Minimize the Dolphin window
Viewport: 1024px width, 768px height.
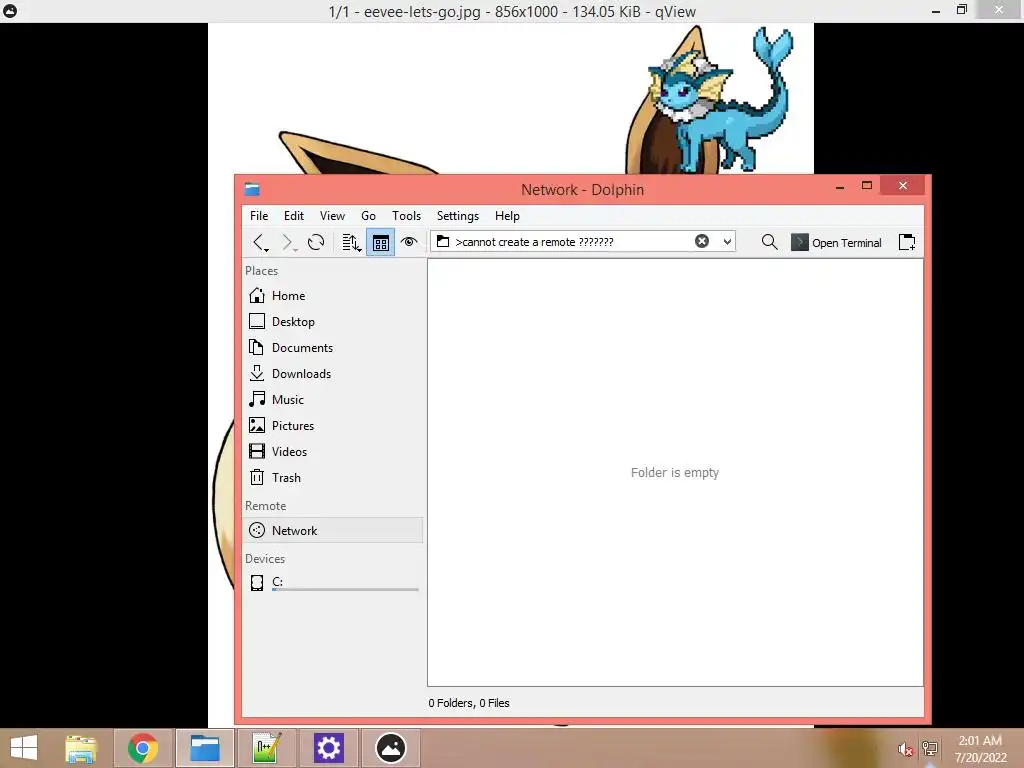pos(840,187)
